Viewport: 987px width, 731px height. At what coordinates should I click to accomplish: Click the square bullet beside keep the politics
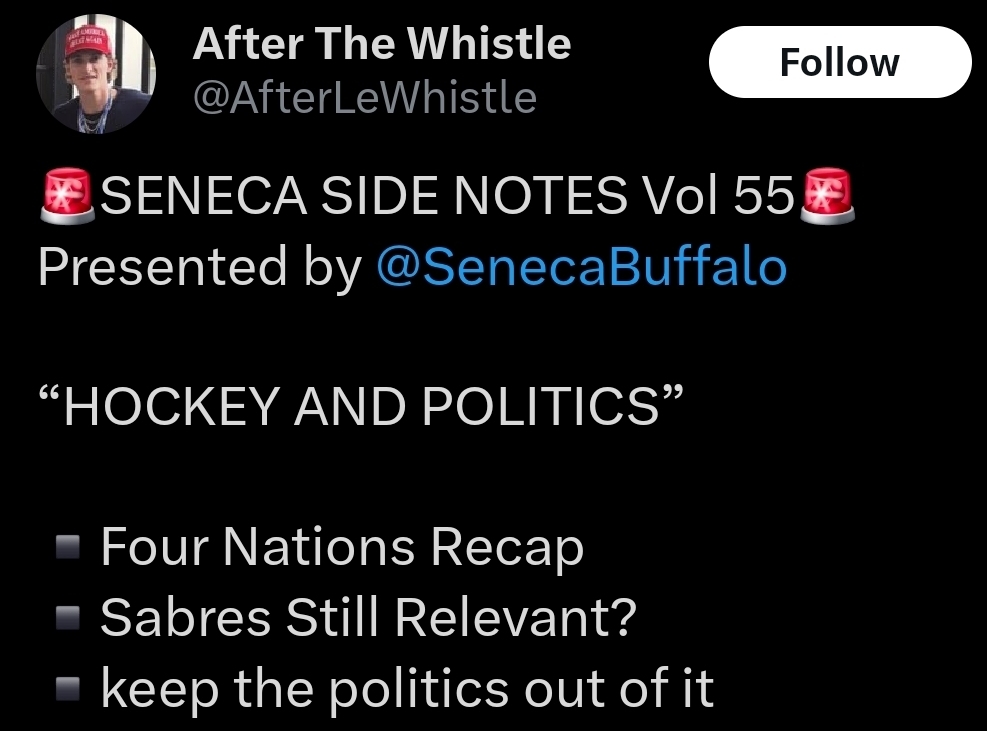(x=68, y=690)
